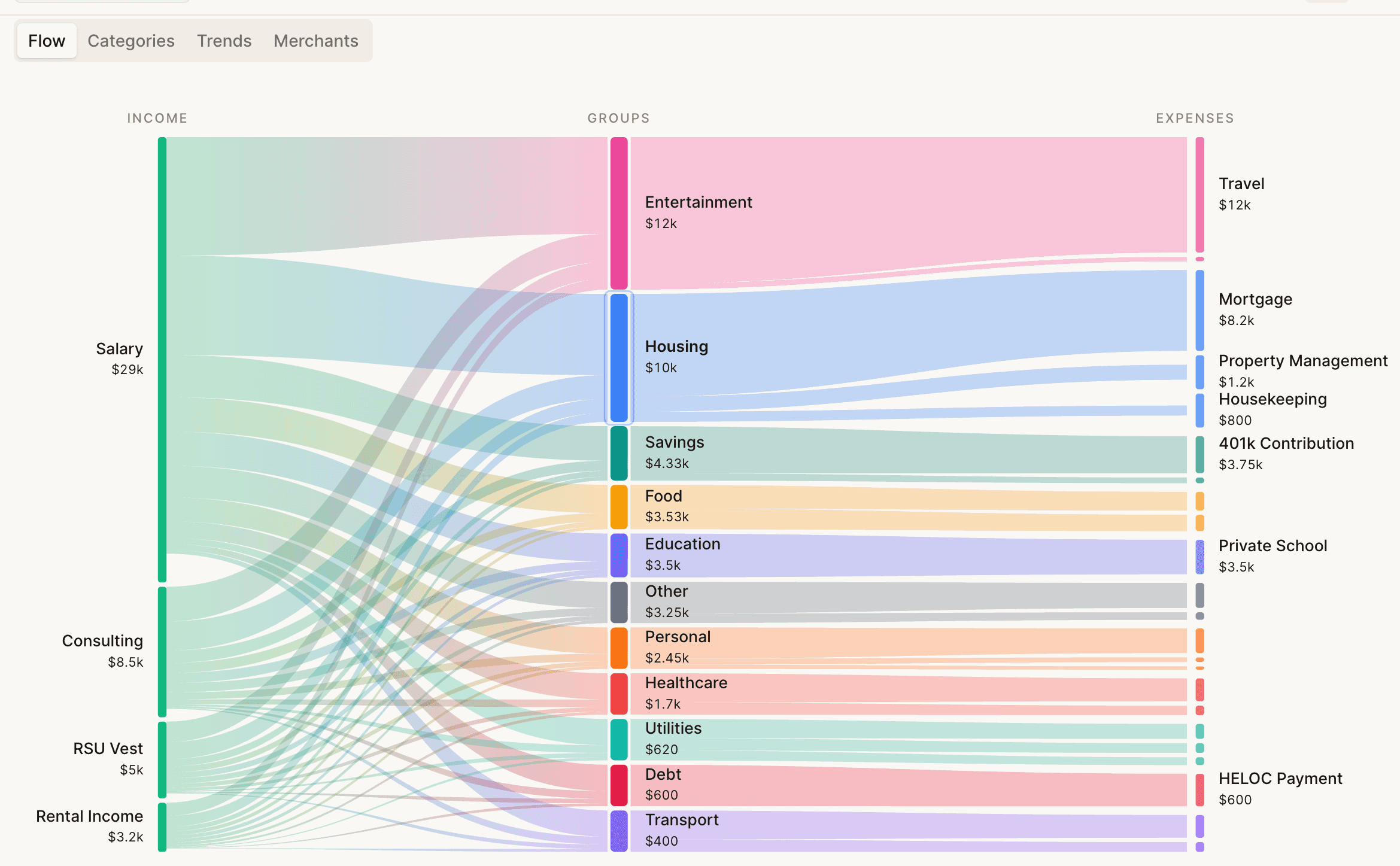1400x866 pixels.
Task: Click the Savings group bar
Action: 618,452
